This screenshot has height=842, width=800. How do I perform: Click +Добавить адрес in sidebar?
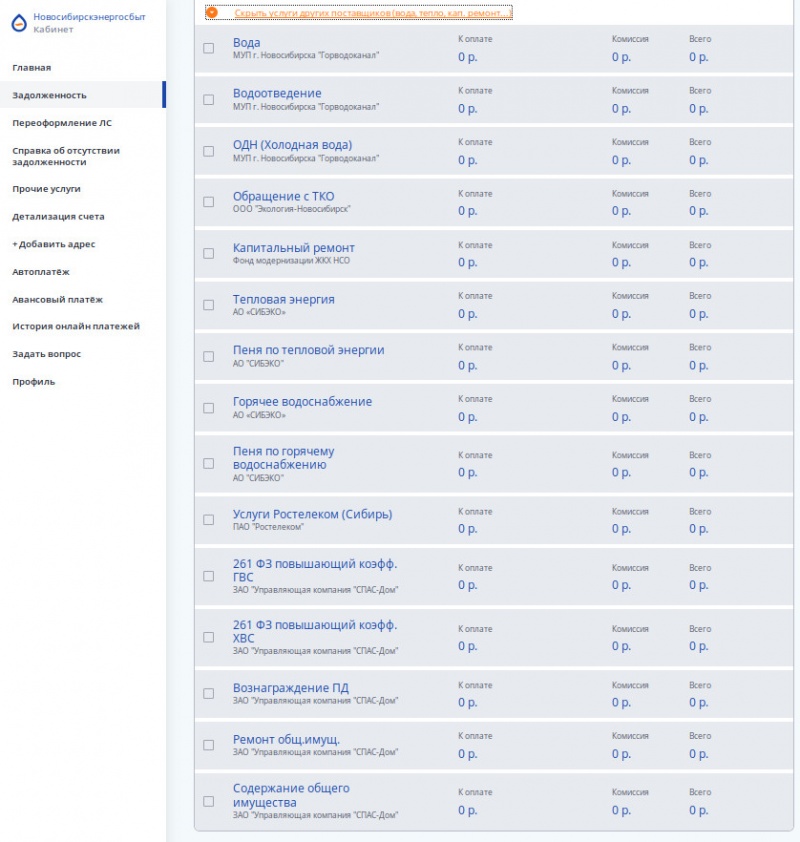click(54, 244)
